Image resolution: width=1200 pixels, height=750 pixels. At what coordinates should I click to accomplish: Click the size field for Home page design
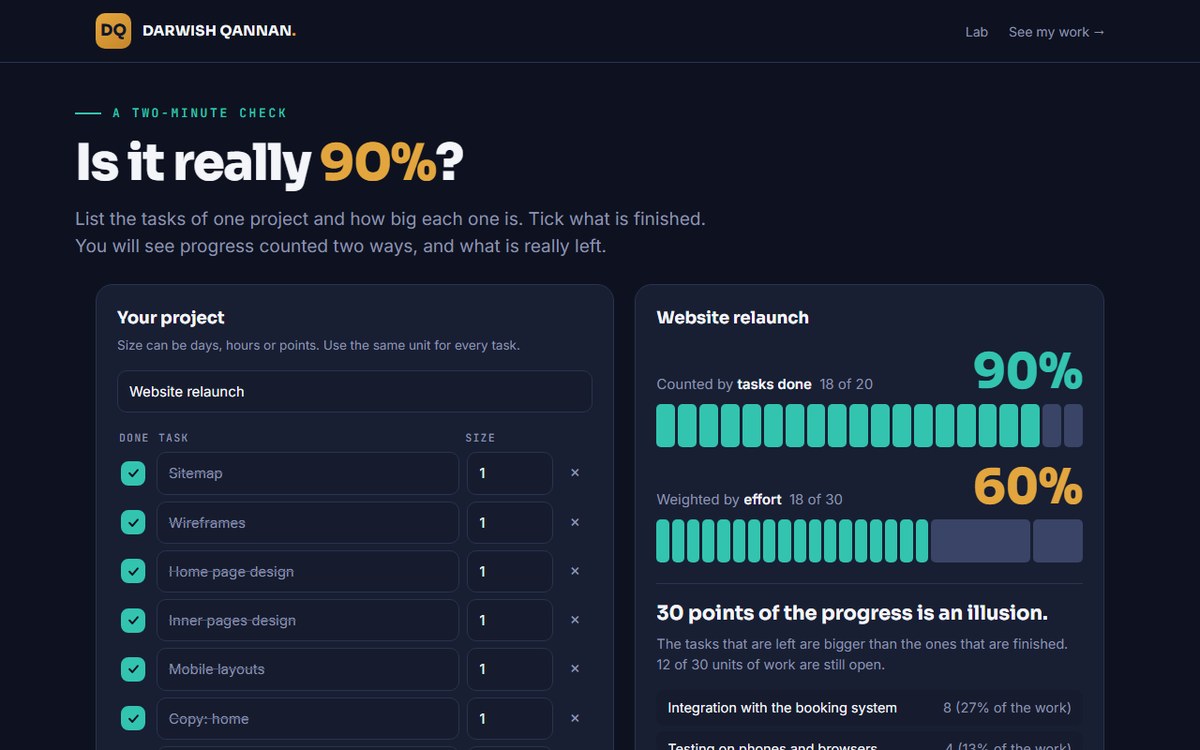point(510,571)
